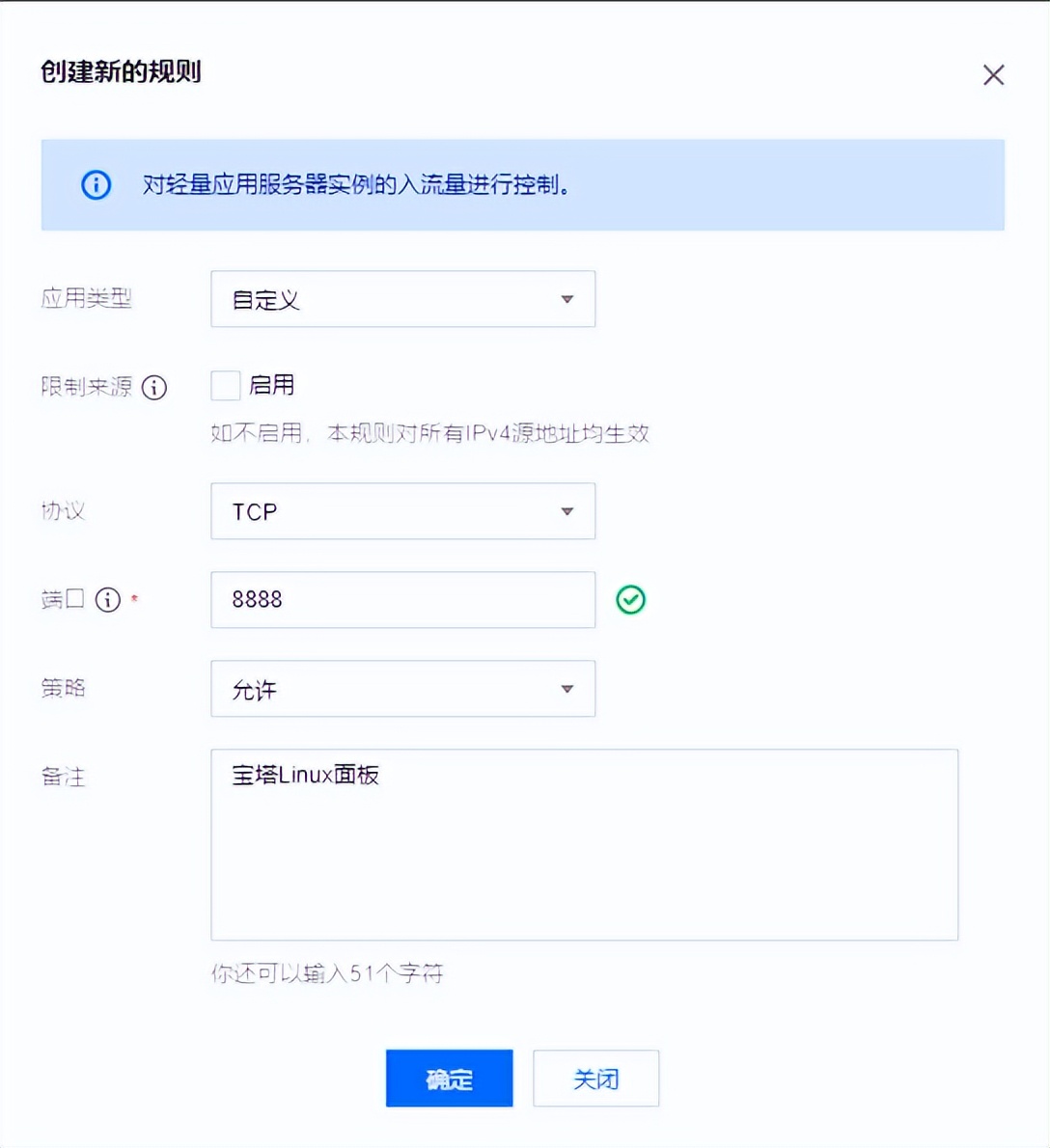Open the 协议 dropdown to change TCP

click(402, 511)
